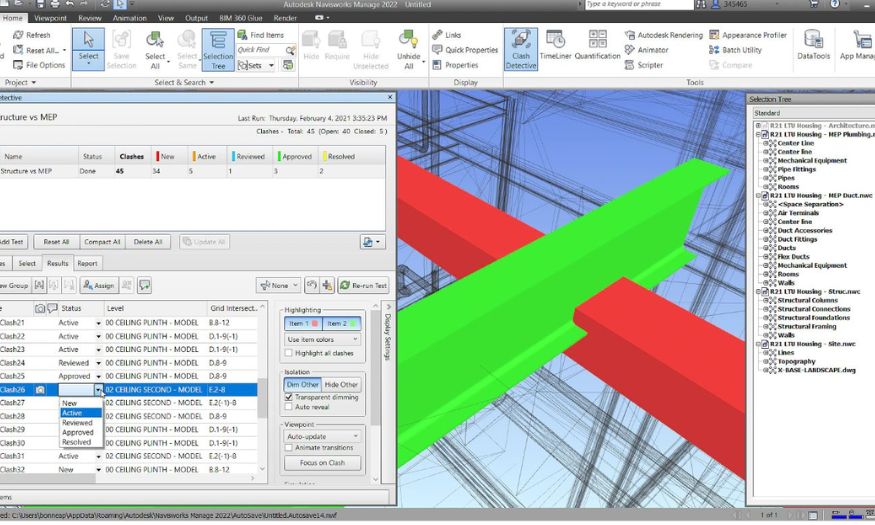The width and height of the screenshot is (875, 525).
Task: Expand the Select & Search ribbon panel
Action: click(x=184, y=83)
